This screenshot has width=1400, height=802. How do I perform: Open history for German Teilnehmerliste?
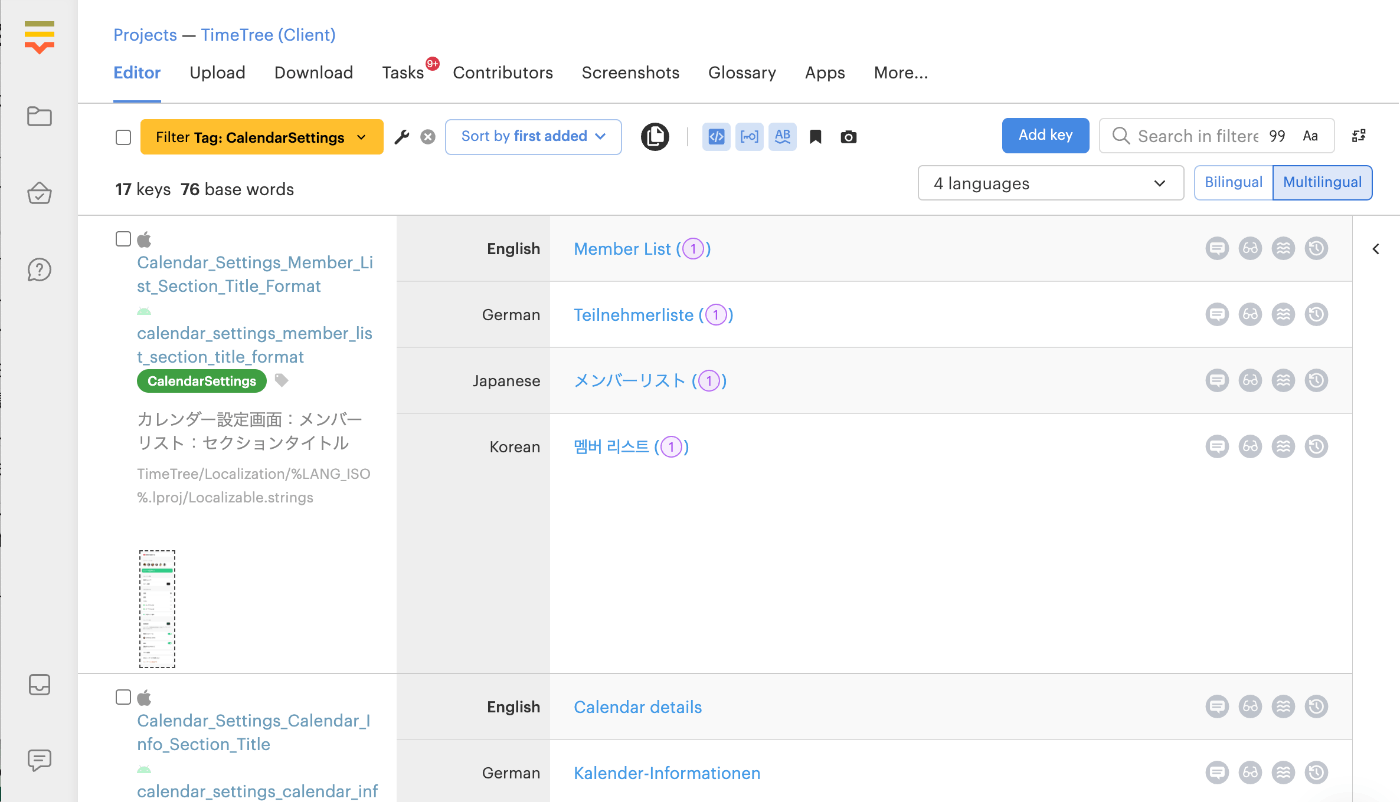(x=1317, y=315)
